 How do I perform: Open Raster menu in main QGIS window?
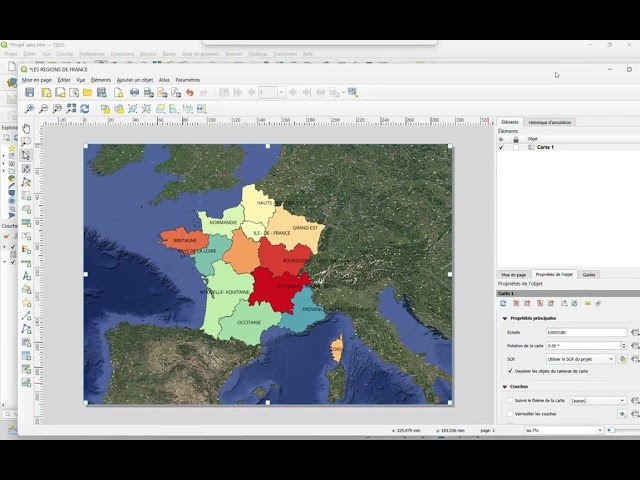169,54
